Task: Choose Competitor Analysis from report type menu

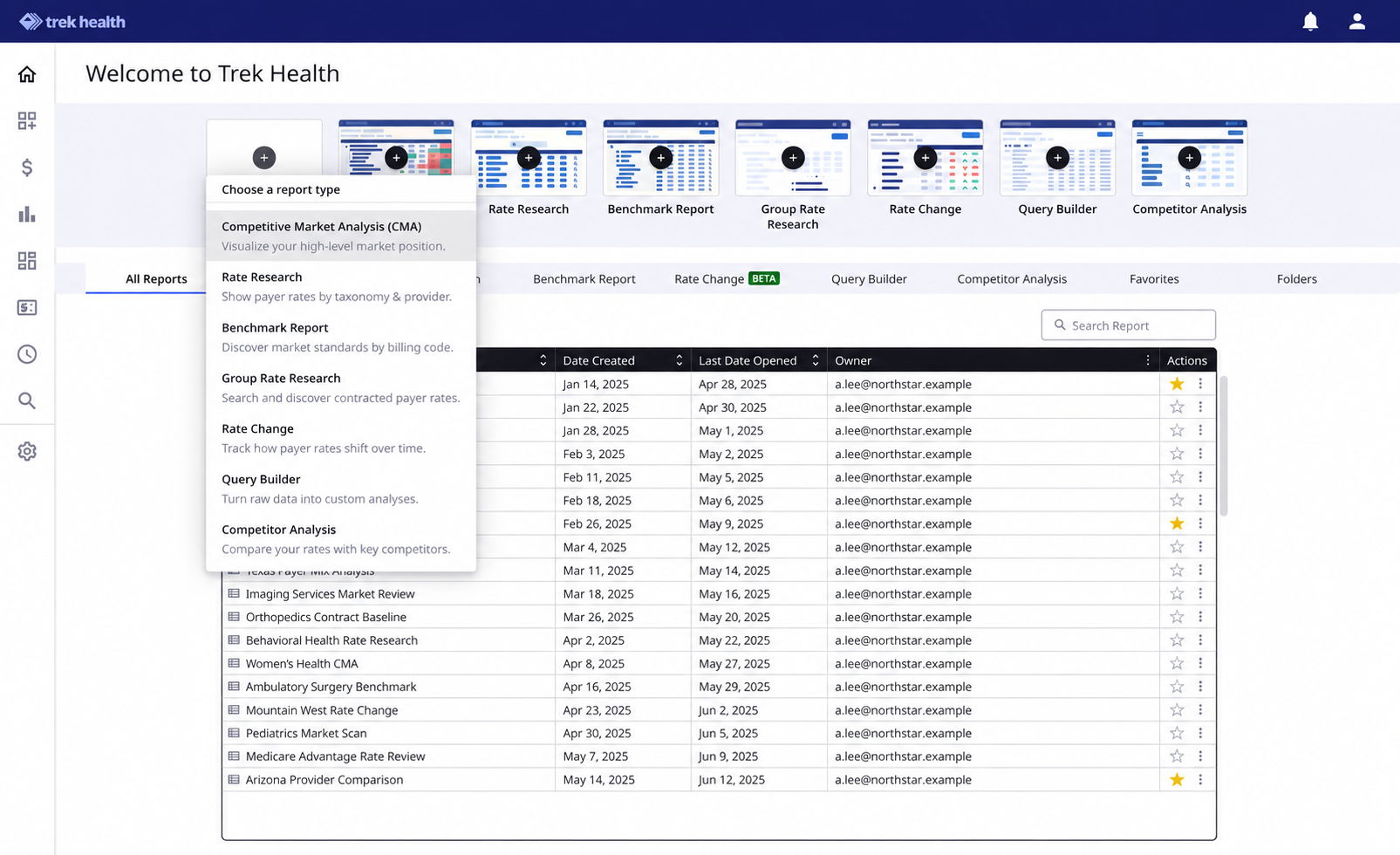Action: coord(341,539)
